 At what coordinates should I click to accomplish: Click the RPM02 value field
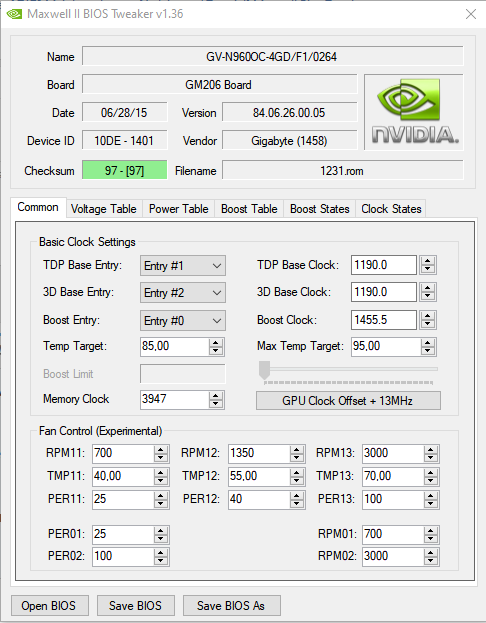pyautogui.click(x=393, y=557)
